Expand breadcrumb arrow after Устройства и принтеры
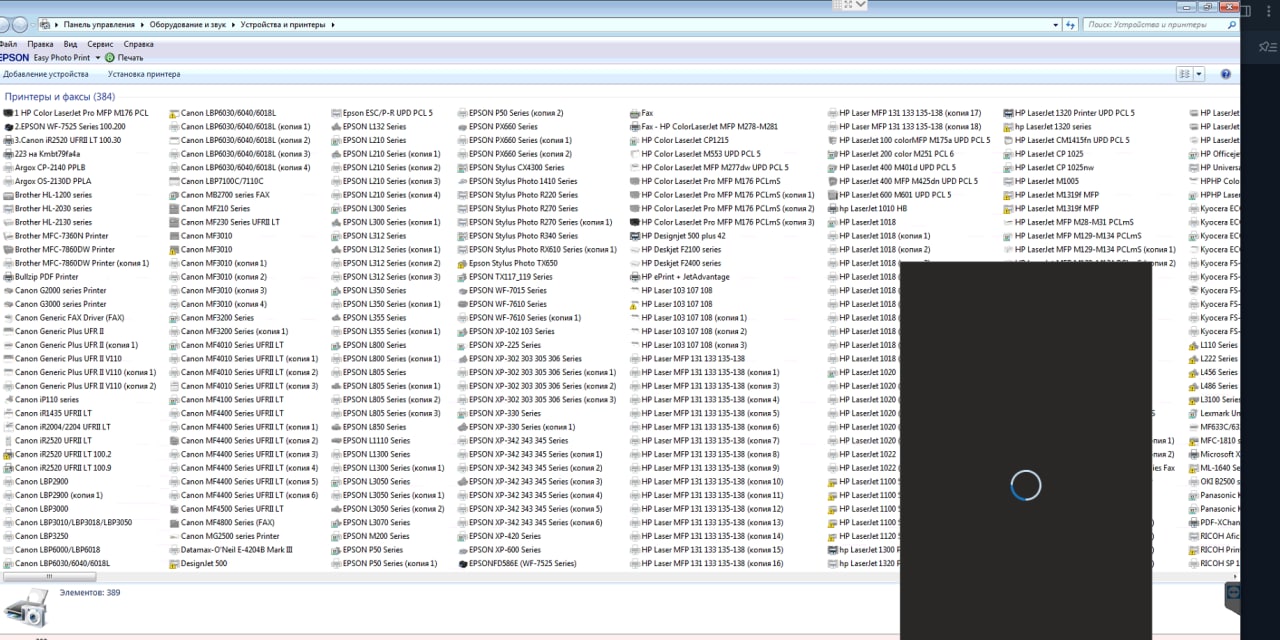Screen dimensions: 1280x640 click(x=332, y=24)
